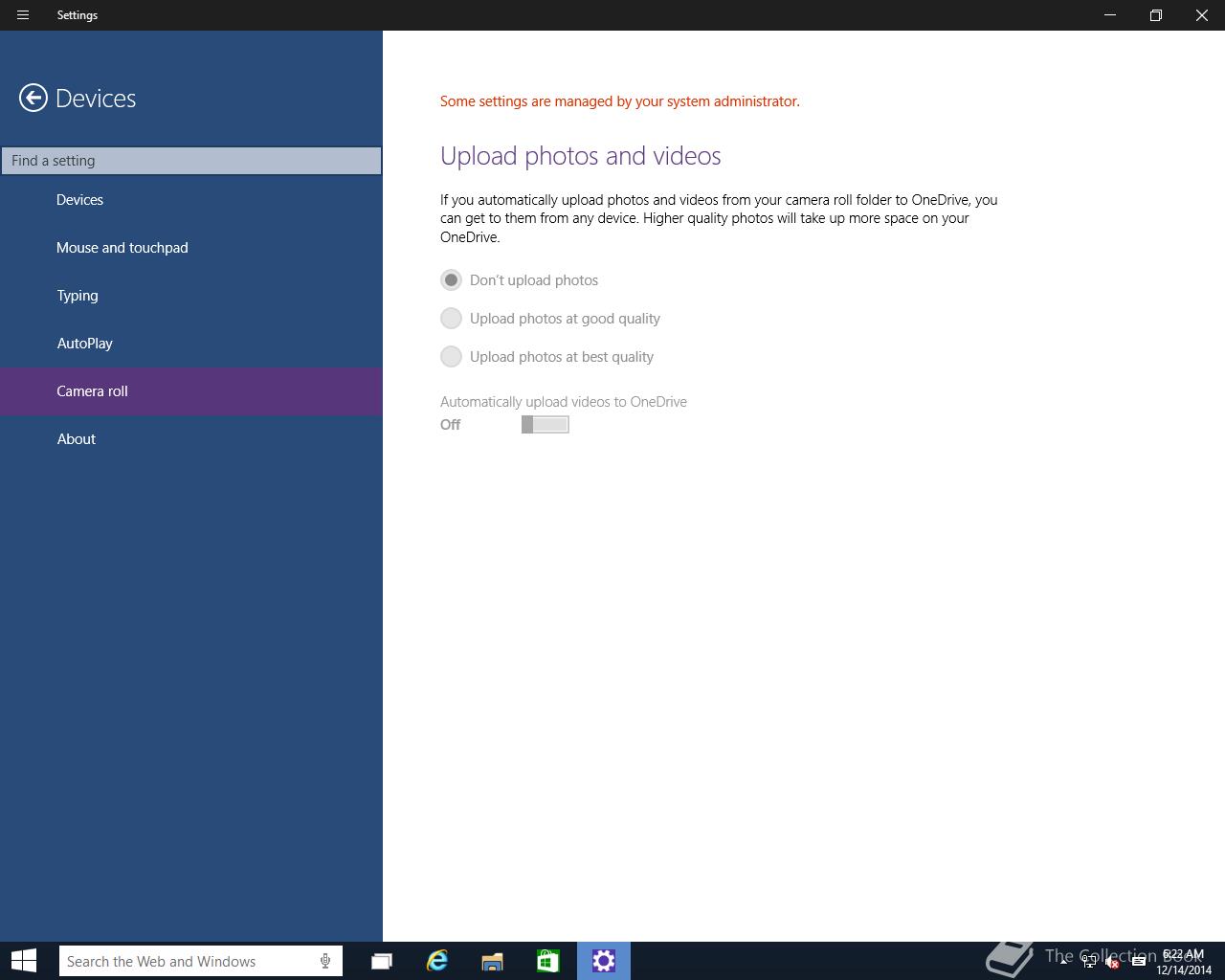Open network status tray icon
The height and width of the screenshot is (980, 1225).
1089,962
